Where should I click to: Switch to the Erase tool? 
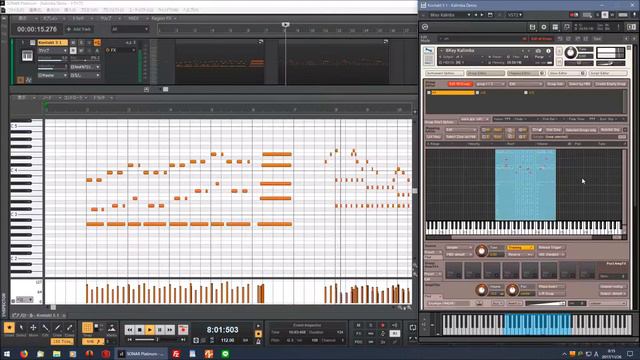point(69,328)
